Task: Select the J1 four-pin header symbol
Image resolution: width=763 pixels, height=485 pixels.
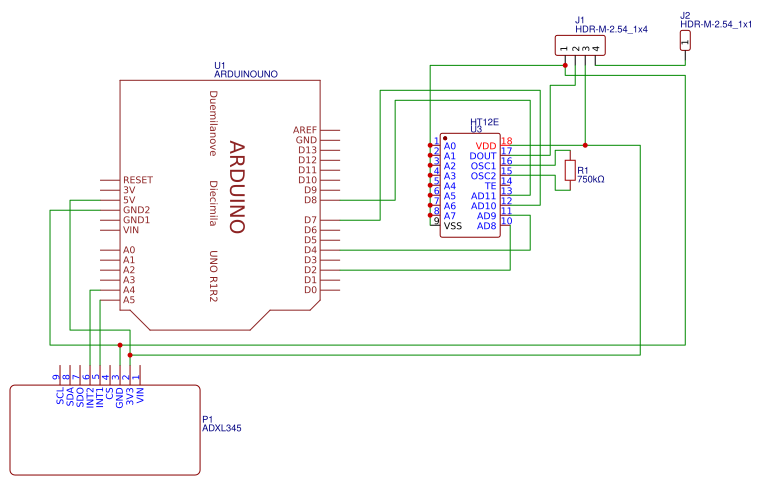Action: point(580,45)
